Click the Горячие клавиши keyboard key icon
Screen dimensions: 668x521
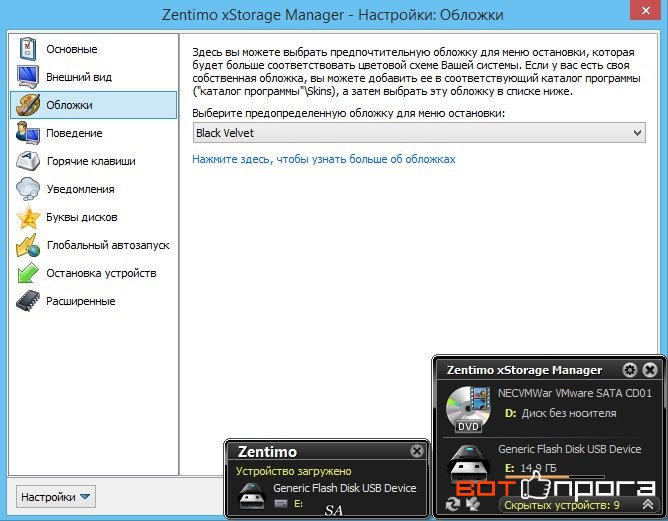point(28,161)
